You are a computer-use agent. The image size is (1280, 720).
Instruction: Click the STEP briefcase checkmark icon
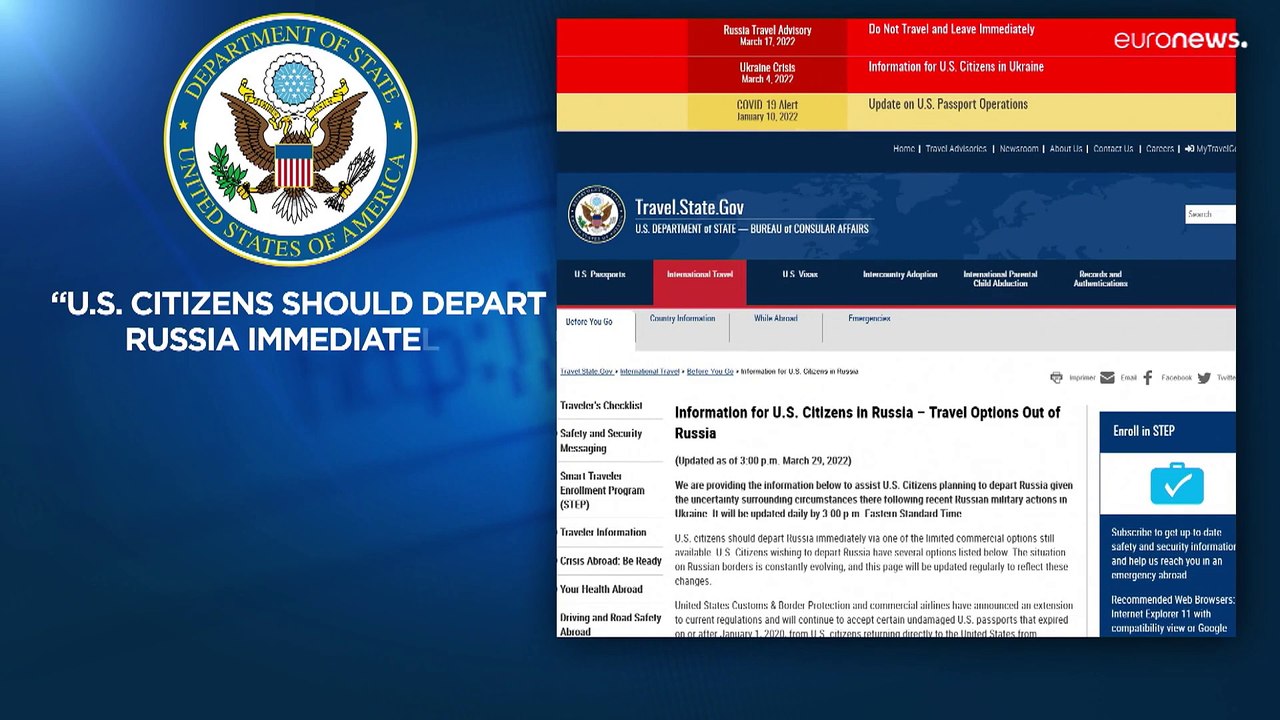1177,484
